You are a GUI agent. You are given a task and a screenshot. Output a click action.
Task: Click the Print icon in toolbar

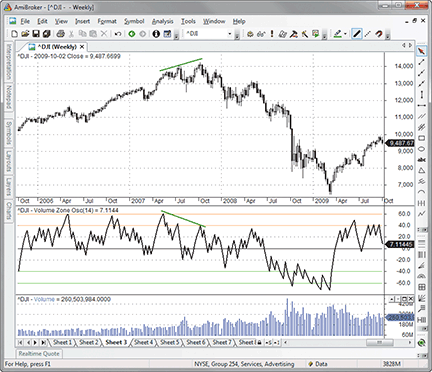pyautogui.click(x=60, y=34)
